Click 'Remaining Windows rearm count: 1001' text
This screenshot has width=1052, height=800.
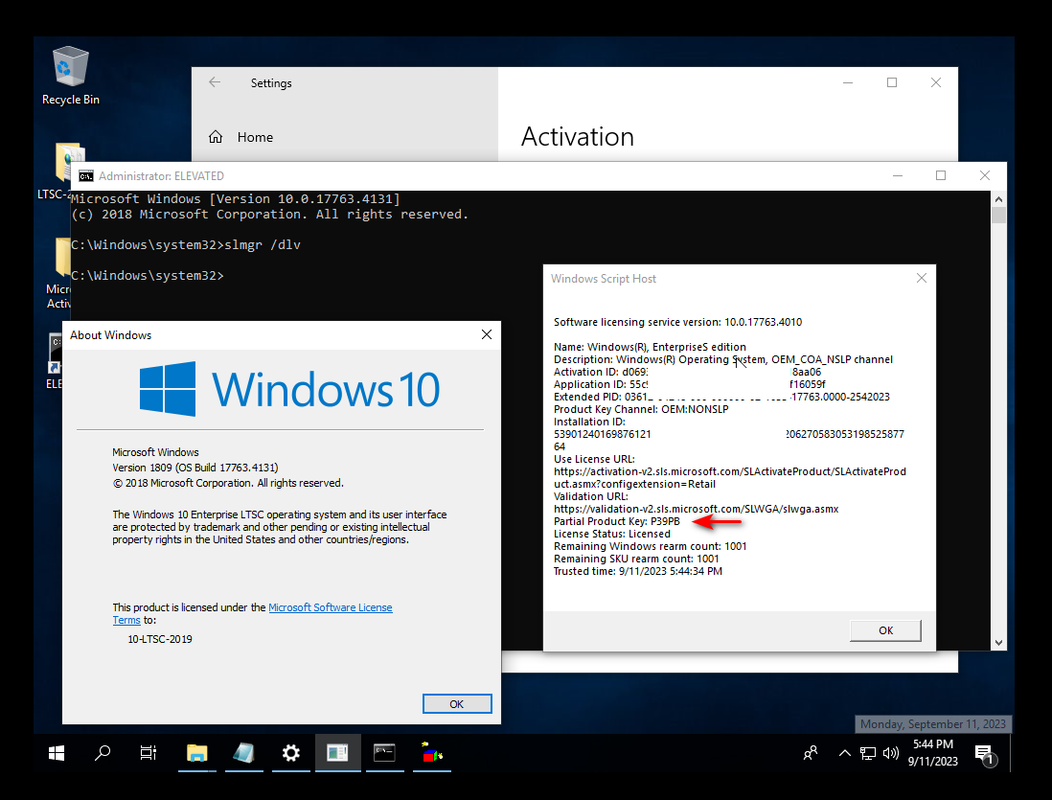click(650, 546)
